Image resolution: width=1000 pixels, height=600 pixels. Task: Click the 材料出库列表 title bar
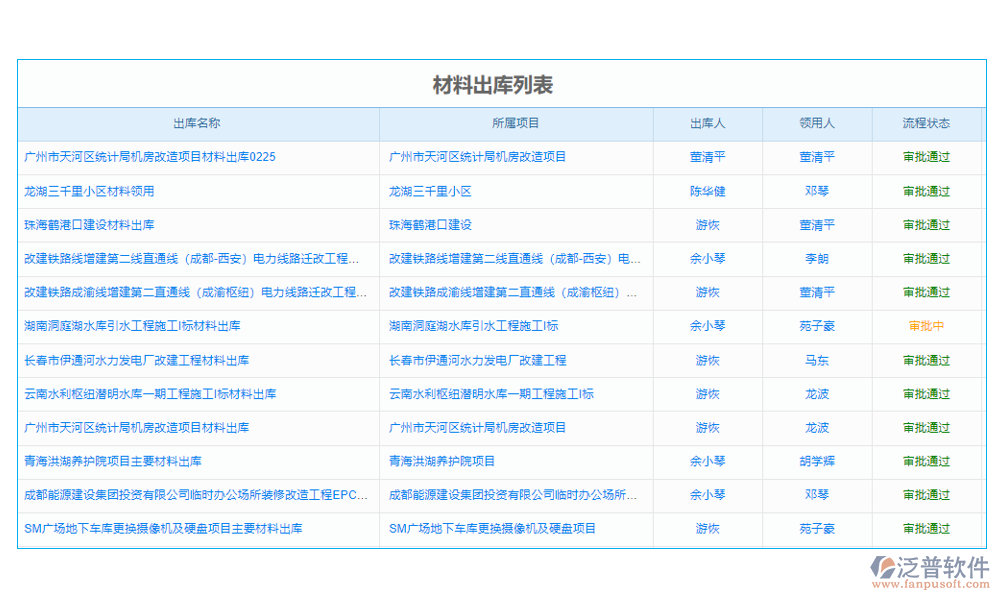(500, 85)
